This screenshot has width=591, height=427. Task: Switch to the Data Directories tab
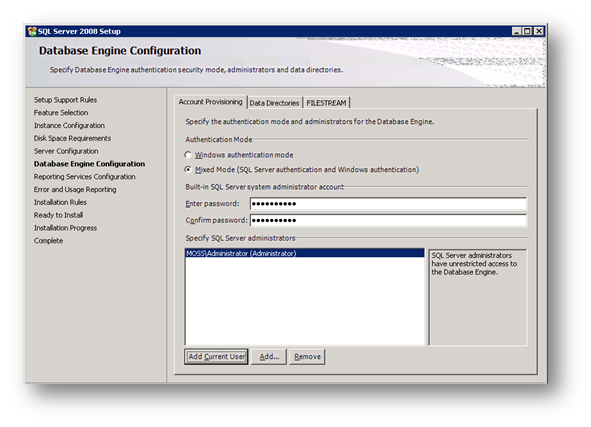274,103
